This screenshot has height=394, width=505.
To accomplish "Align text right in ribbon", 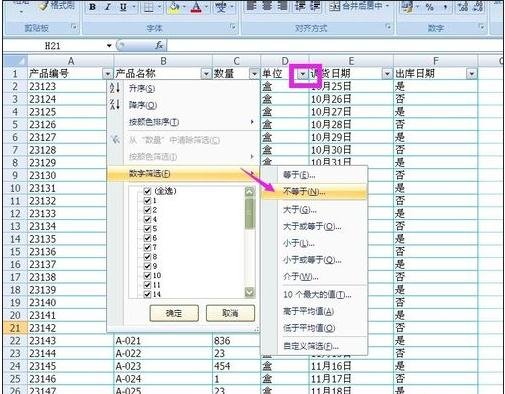I will 282,6.
